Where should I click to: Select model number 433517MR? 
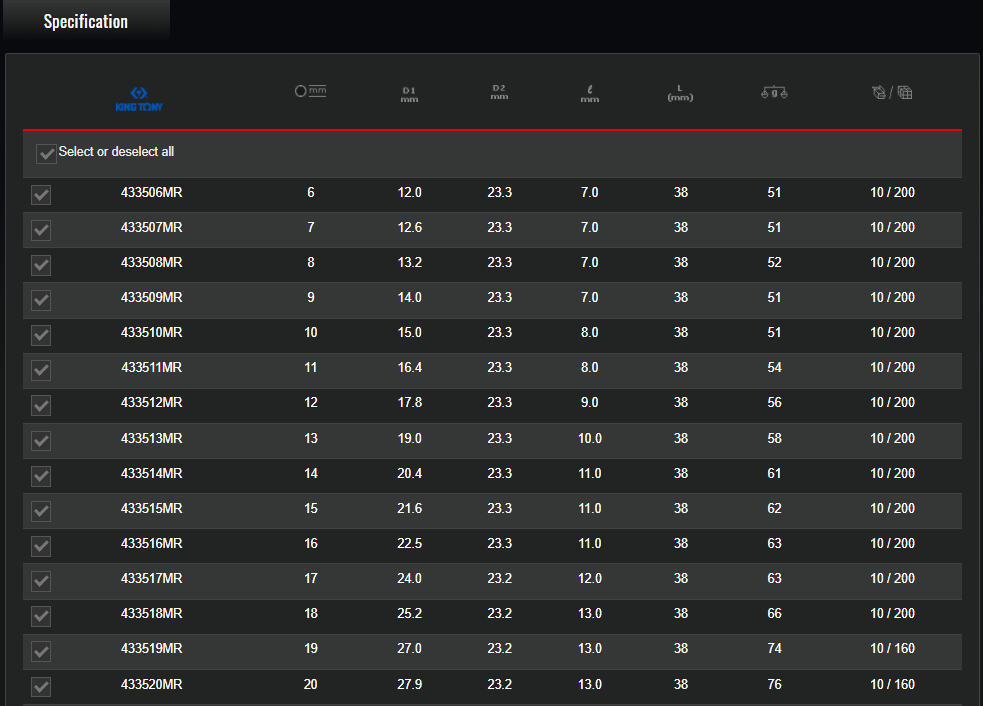(x=152, y=579)
